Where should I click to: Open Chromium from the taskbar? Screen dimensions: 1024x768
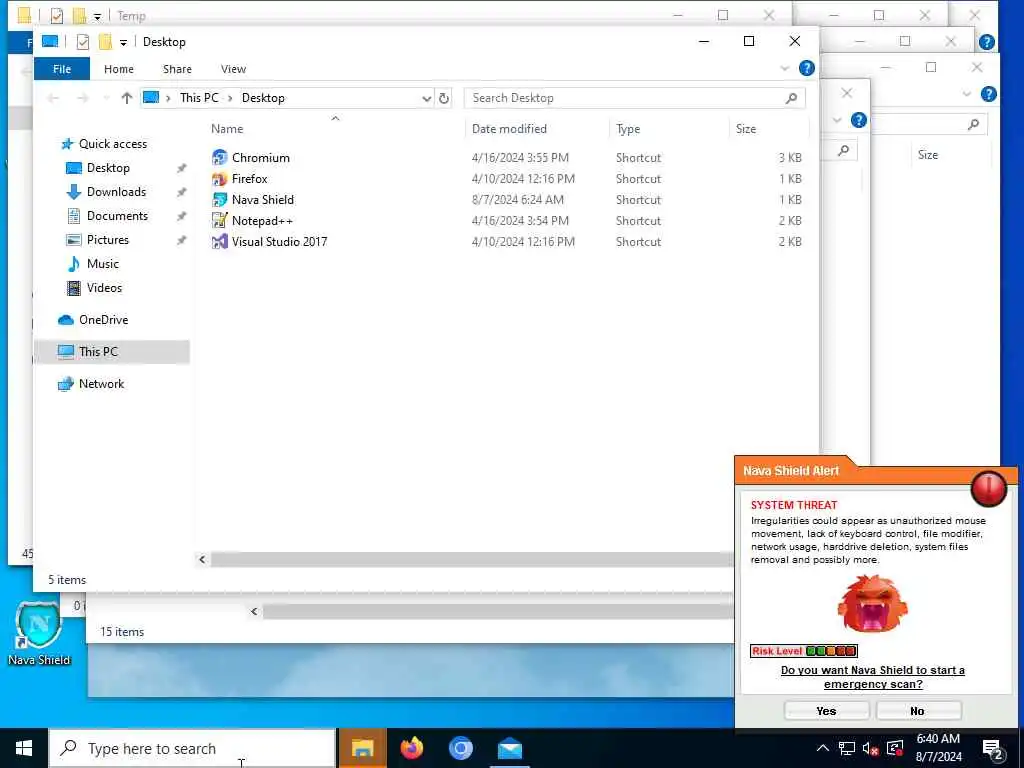pyautogui.click(x=460, y=748)
